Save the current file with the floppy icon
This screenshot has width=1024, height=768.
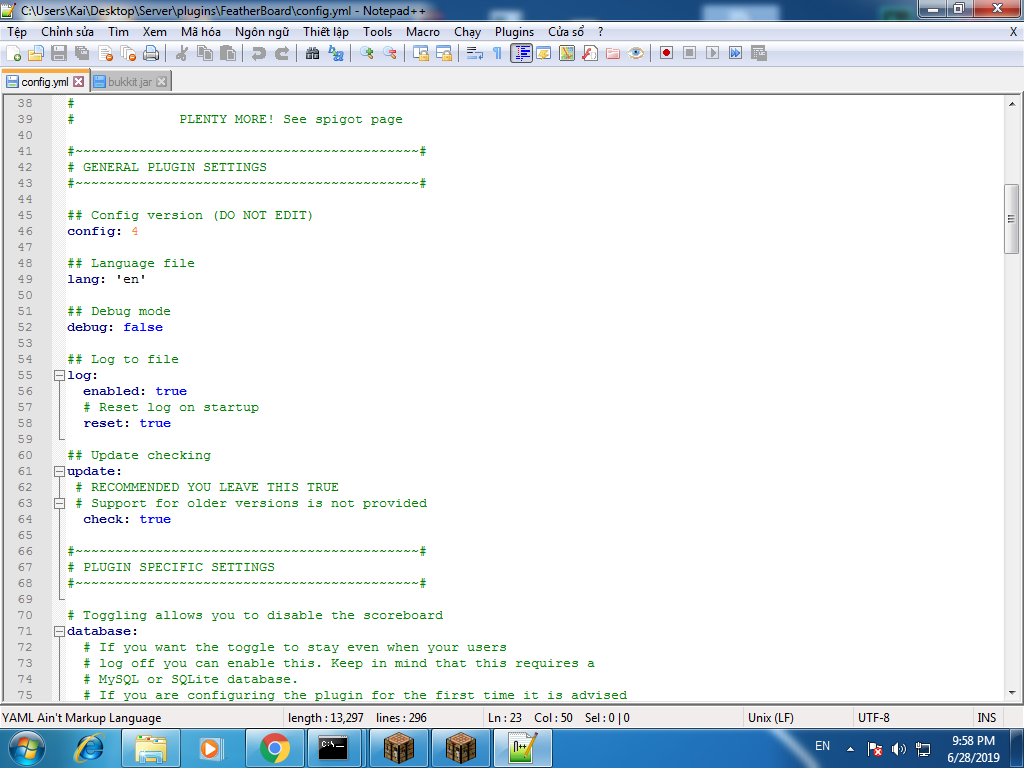point(59,54)
